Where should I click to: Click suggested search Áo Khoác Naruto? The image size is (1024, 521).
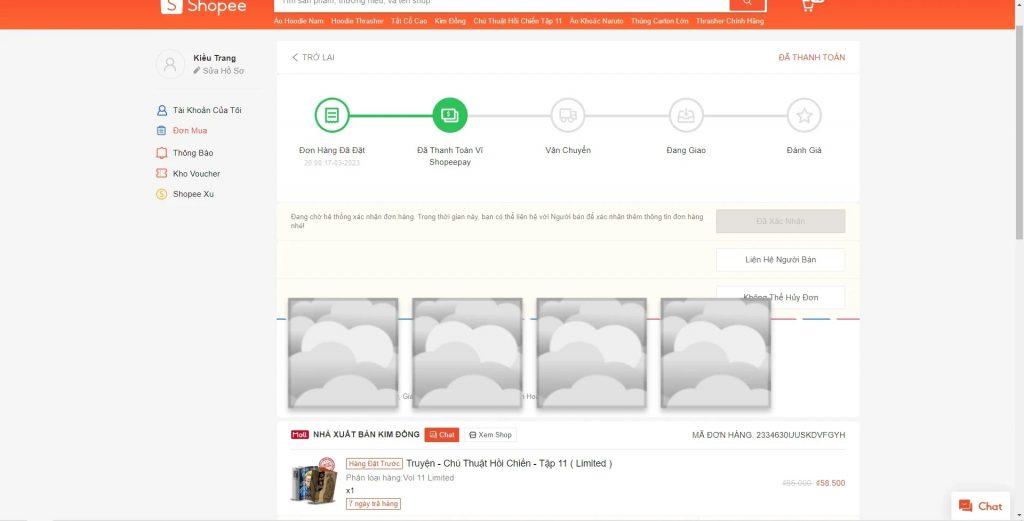(x=596, y=22)
